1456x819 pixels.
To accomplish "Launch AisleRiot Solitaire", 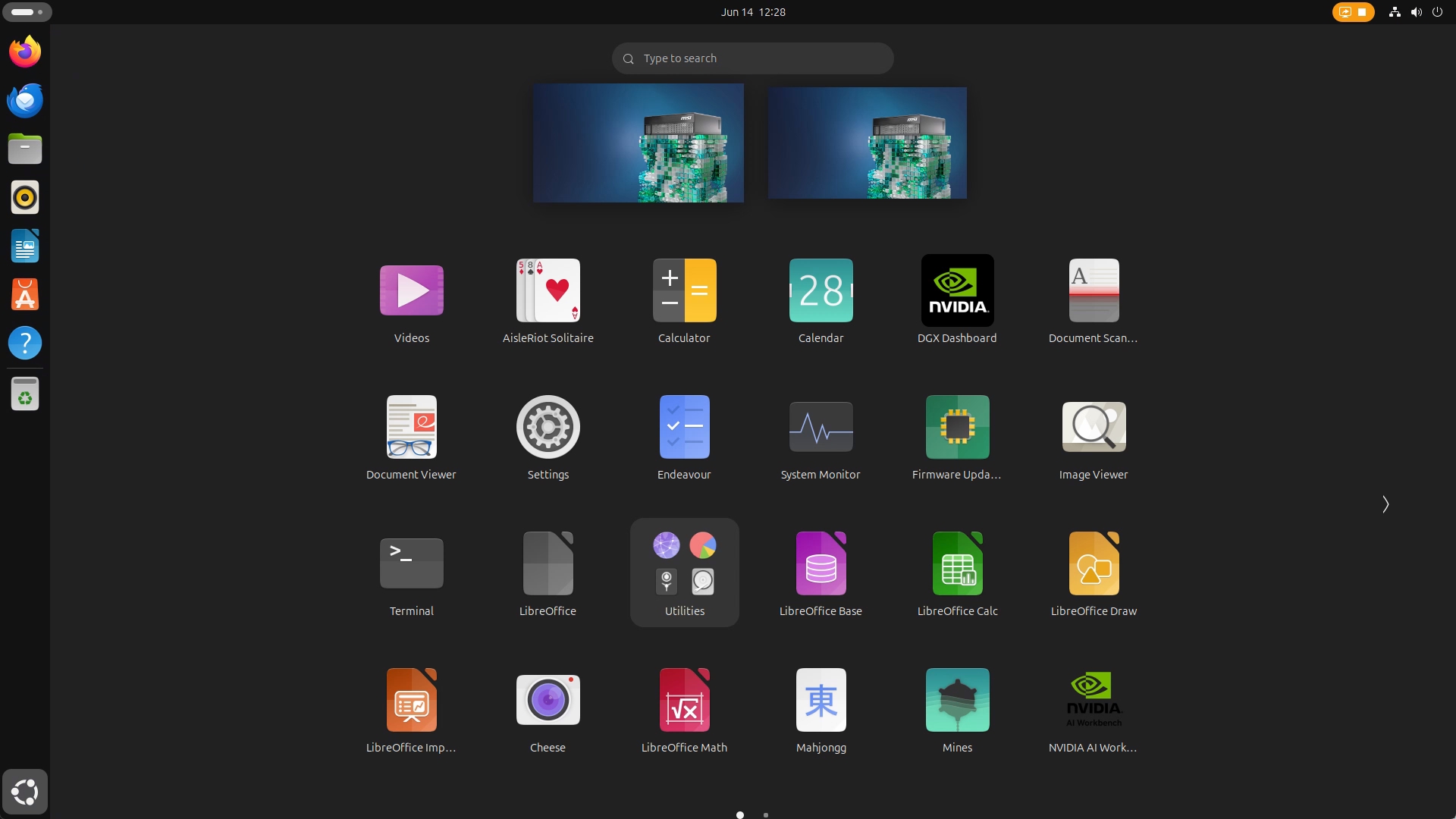I will pos(548,301).
